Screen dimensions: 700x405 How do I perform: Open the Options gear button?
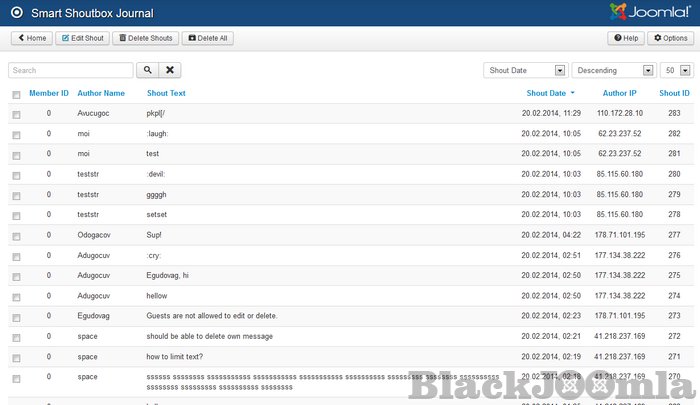click(x=669, y=38)
